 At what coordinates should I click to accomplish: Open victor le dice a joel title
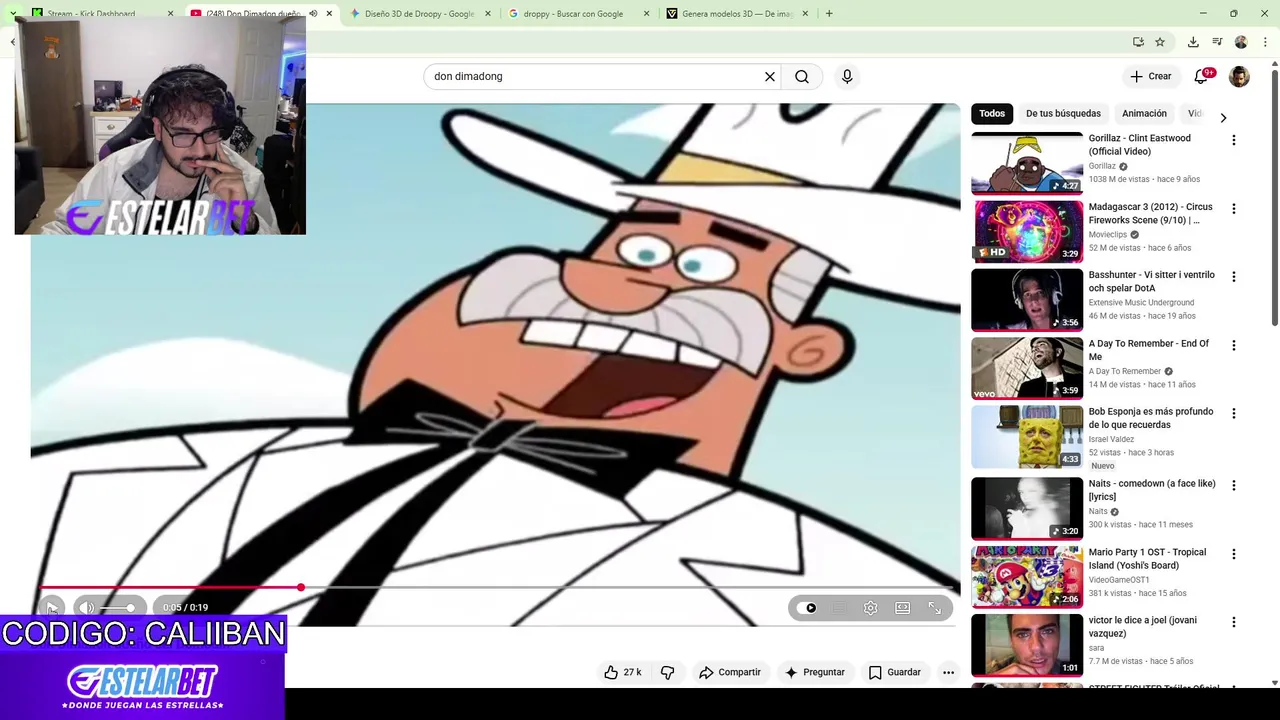[x=1143, y=626]
